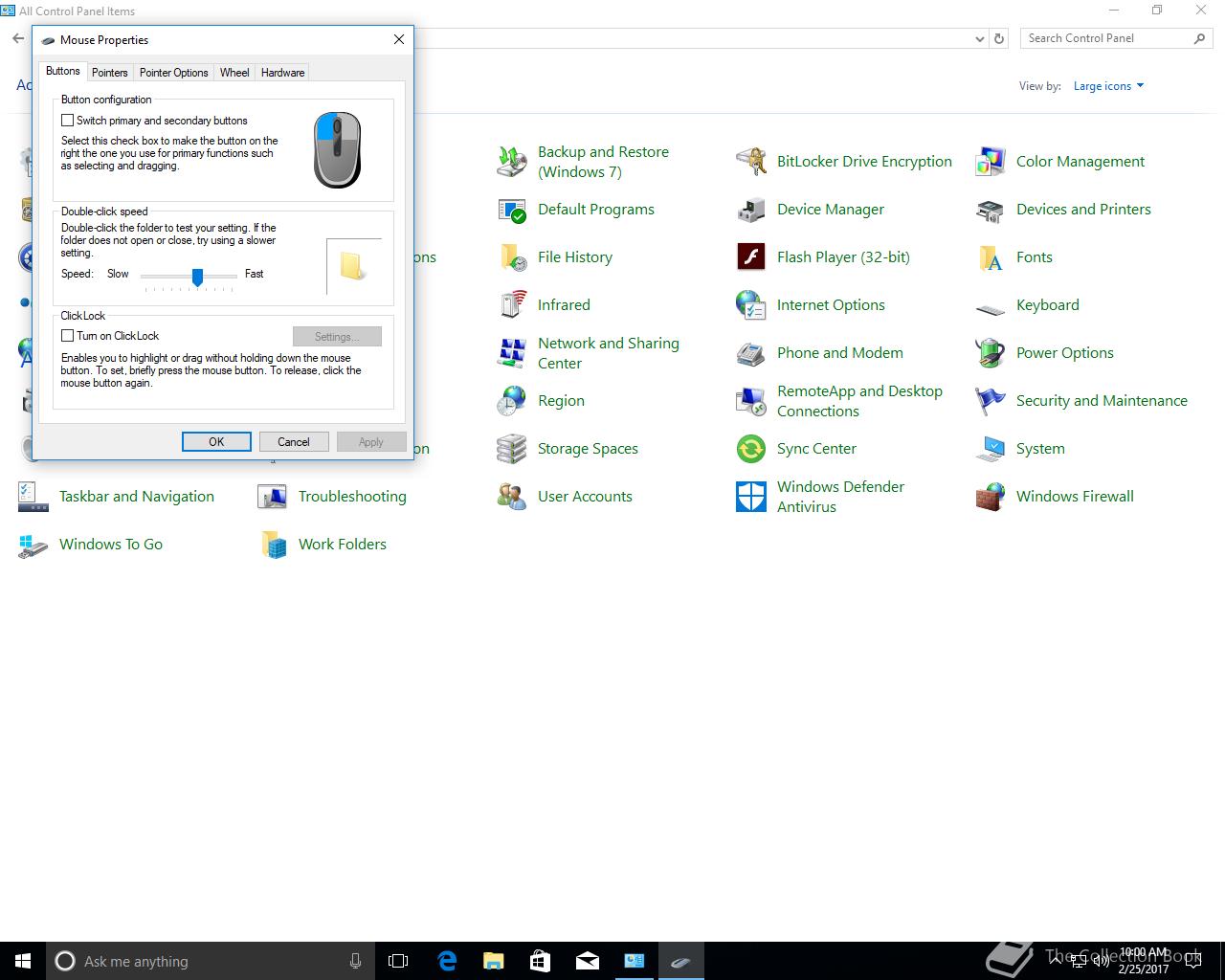Open the Security and Maintenance link

tap(1102, 401)
